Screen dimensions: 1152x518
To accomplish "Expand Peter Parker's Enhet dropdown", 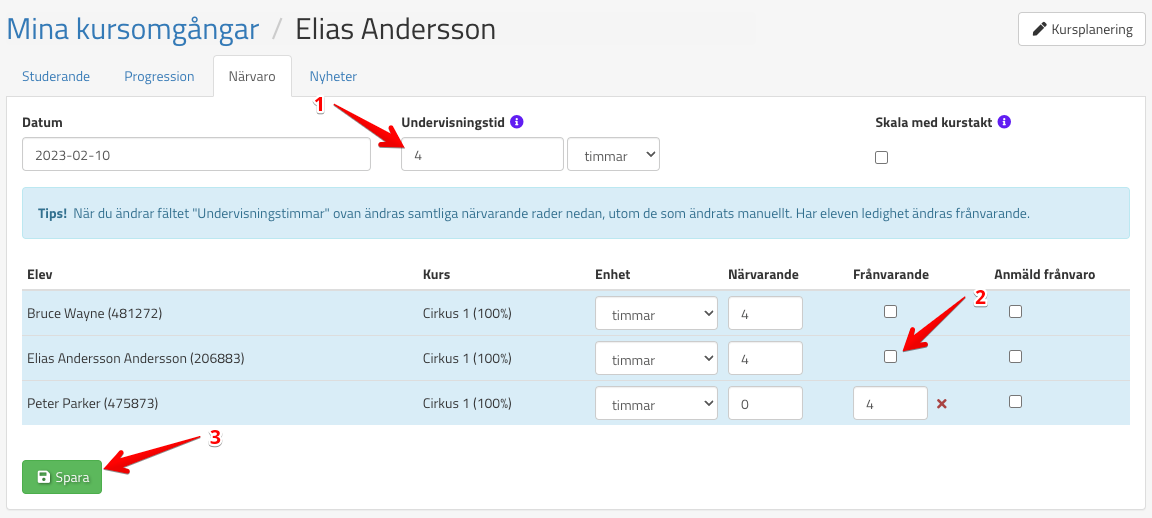I will (656, 404).
